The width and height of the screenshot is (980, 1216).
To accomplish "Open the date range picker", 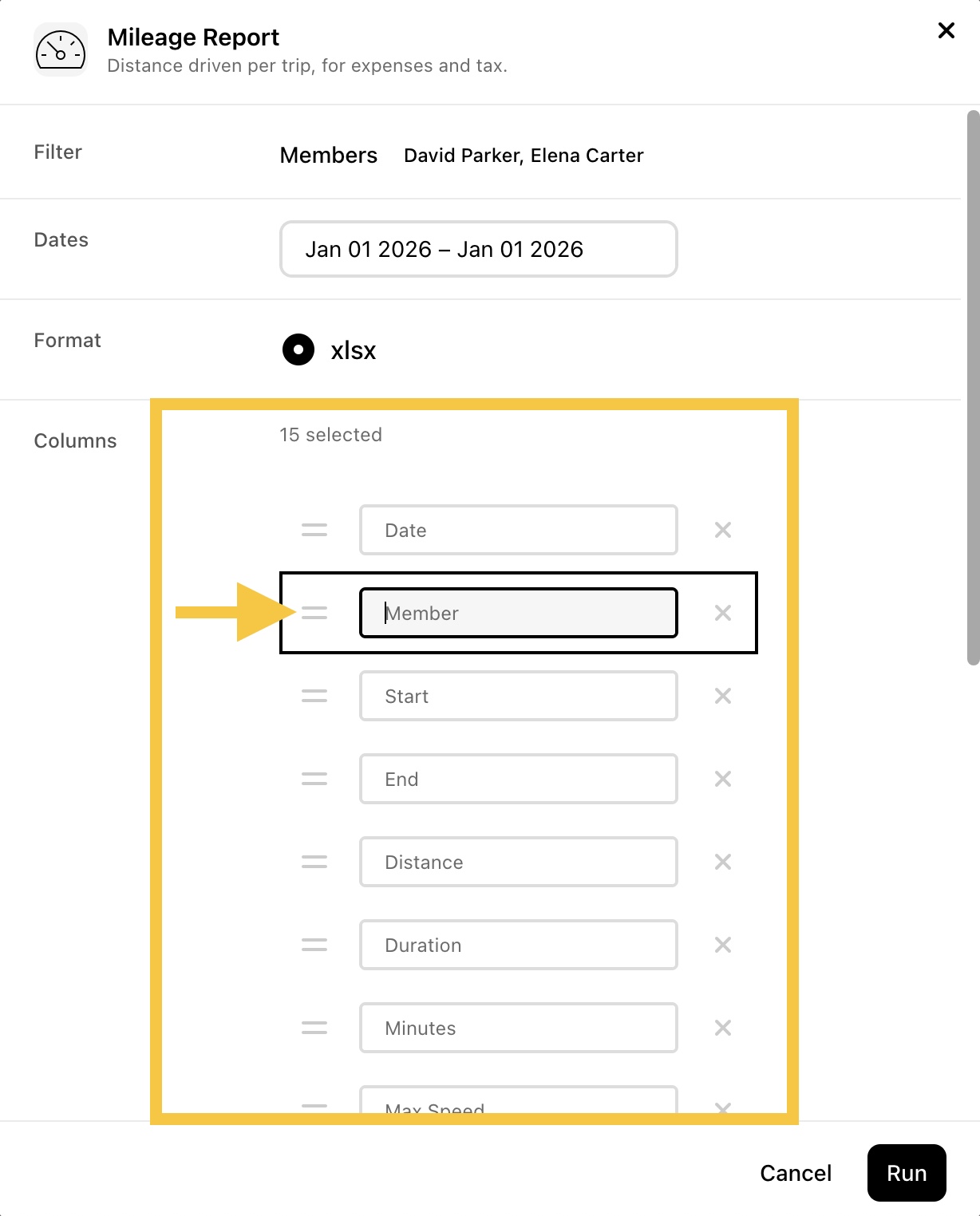I will [479, 249].
